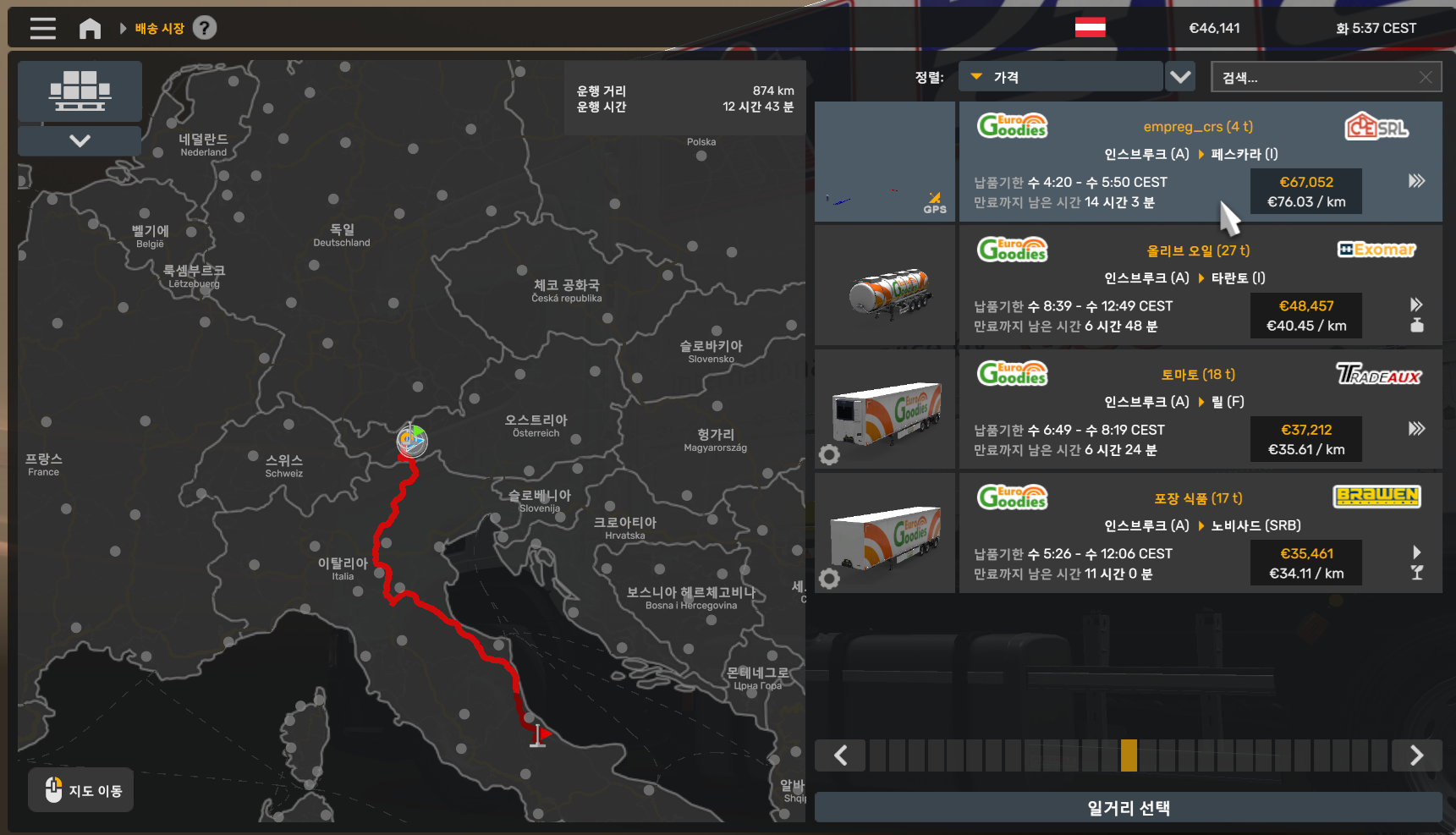Select the 포장 식품 (17 t) job
This screenshot has height=835, width=1456.
coord(1201,533)
